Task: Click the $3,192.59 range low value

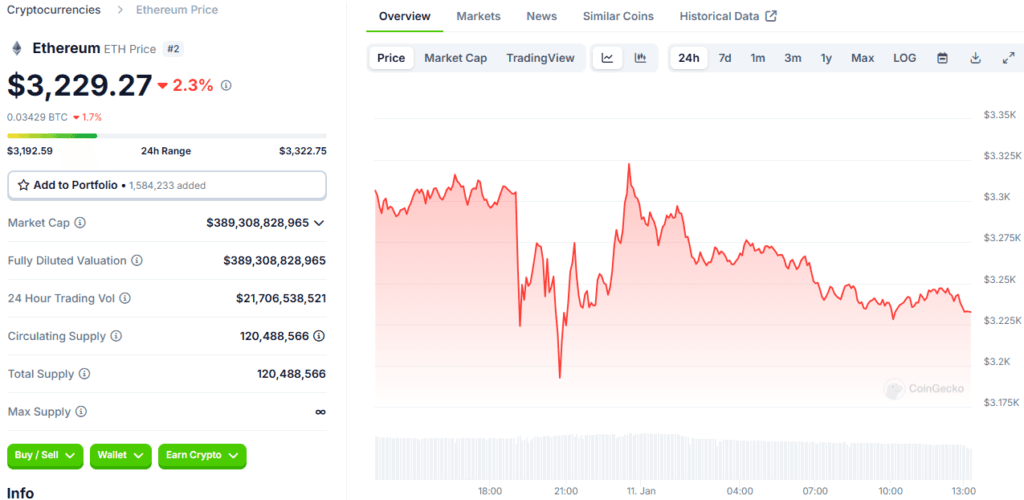Action: point(30,151)
